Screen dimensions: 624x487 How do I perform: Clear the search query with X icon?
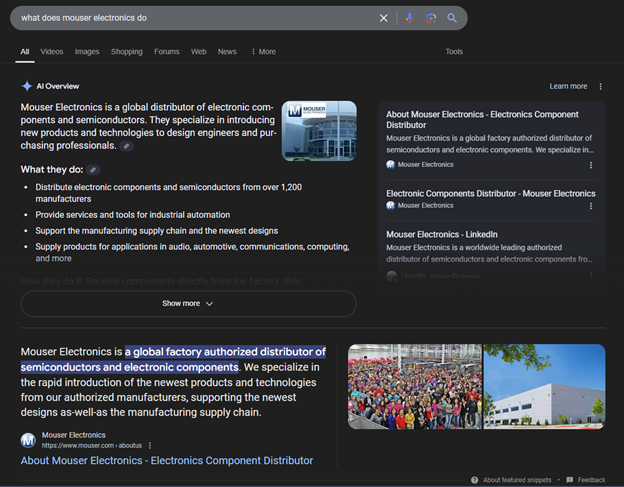point(384,18)
